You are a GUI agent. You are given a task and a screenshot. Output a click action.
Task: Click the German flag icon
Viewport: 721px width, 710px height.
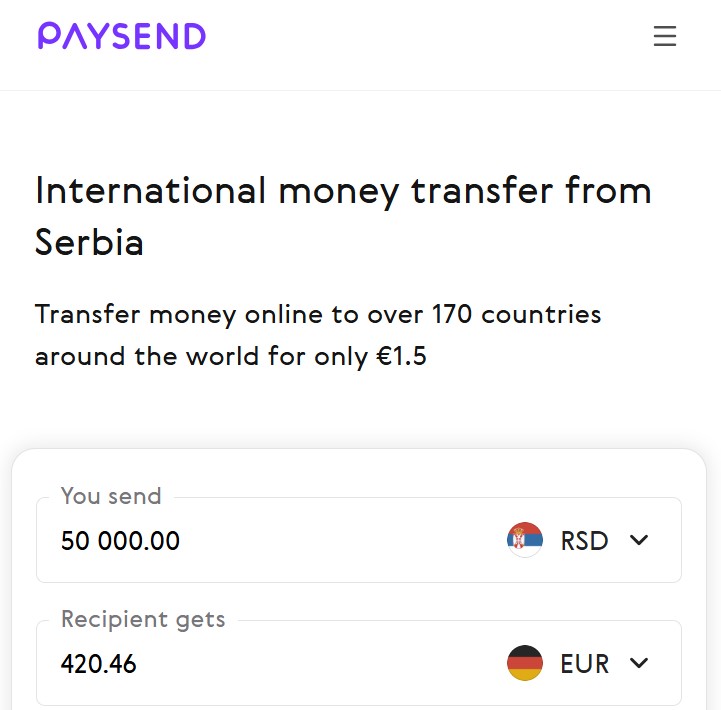point(525,663)
